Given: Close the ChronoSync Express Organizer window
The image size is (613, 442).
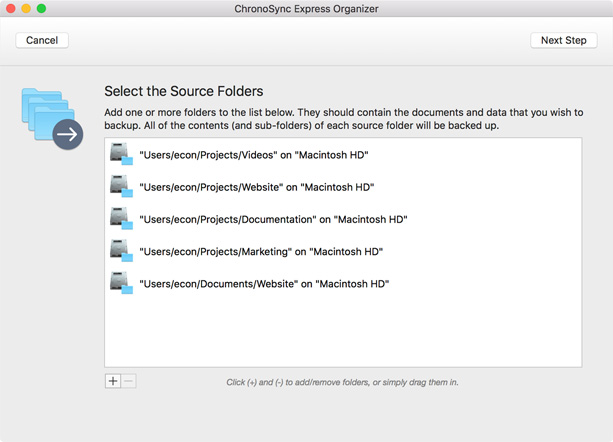Looking at the screenshot, I should point(11,8).
